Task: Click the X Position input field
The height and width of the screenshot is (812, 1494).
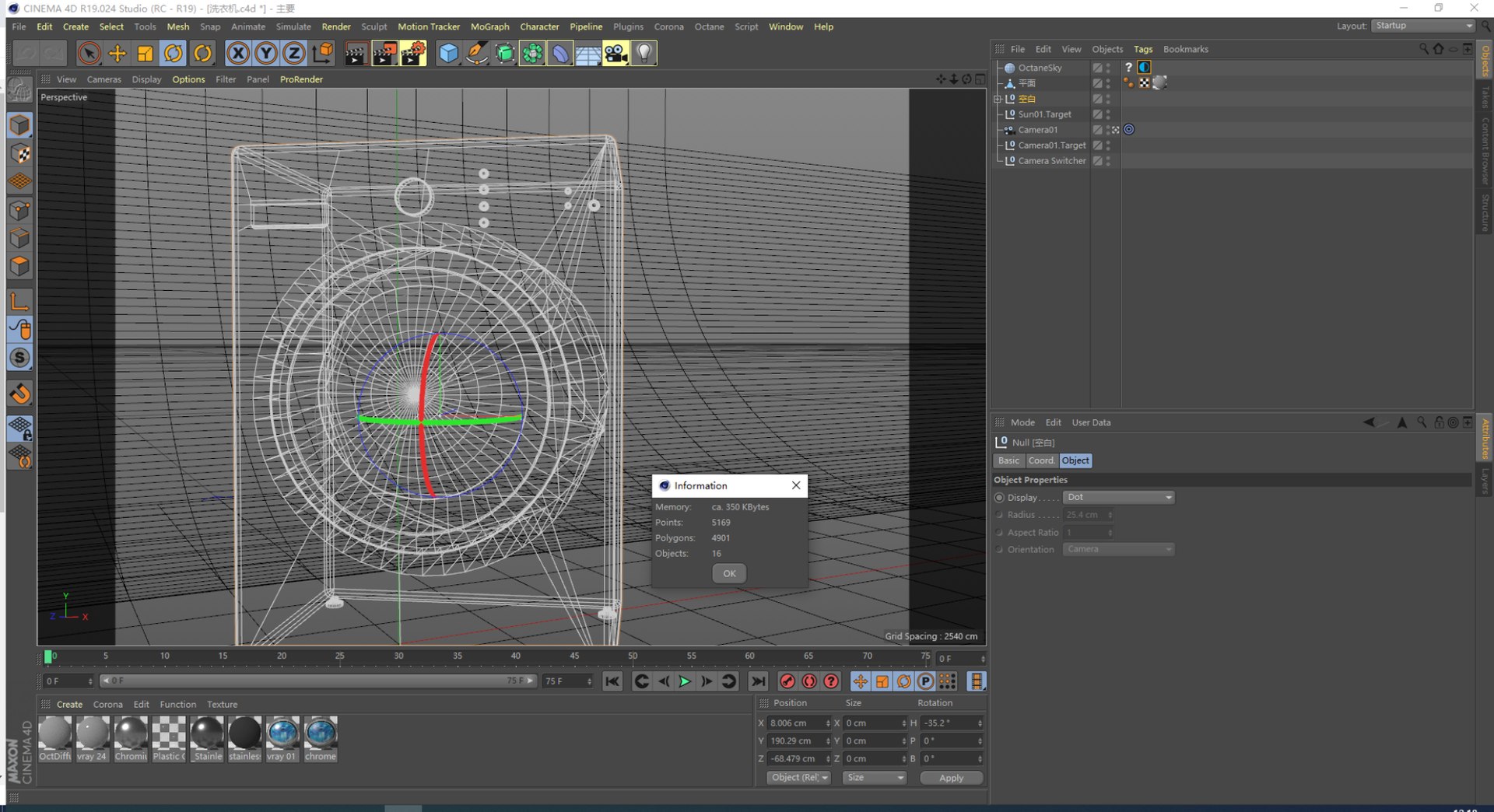Action: tap(795, 723)
